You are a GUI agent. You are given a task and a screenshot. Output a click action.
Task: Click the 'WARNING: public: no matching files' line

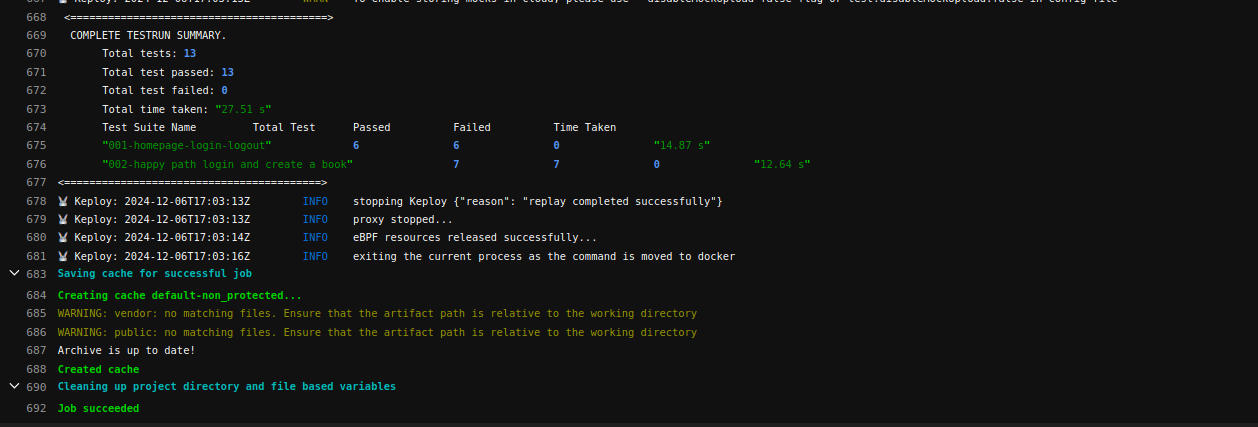point(377,332)
